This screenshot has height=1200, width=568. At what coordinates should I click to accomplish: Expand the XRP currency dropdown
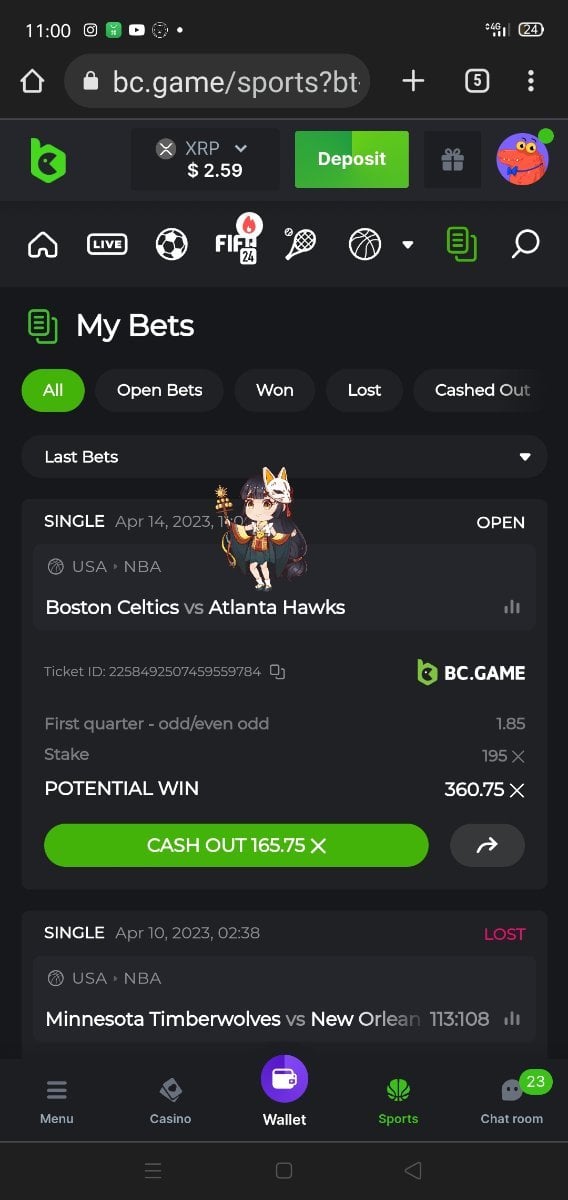click(205, 159)
